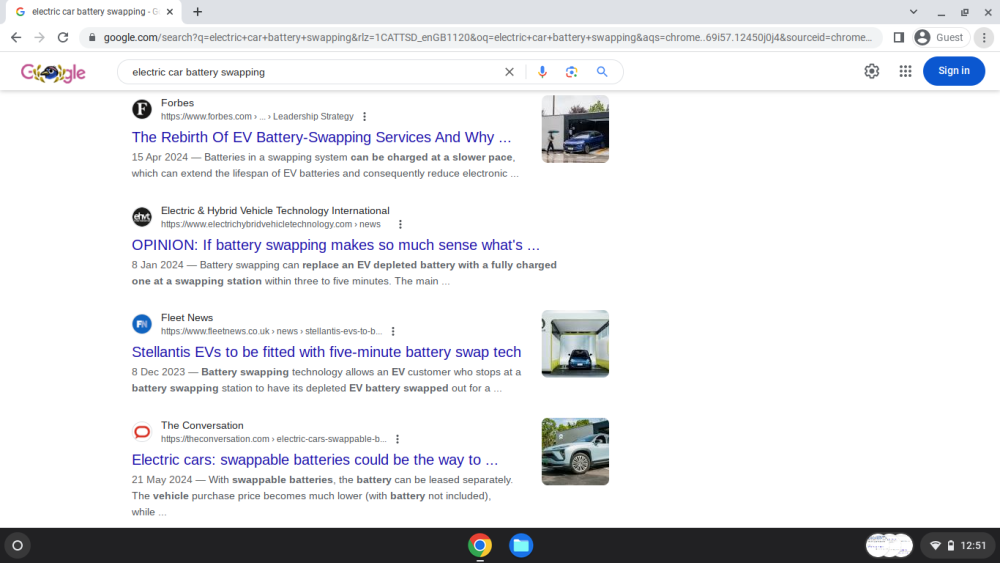Open the Guest profile menu

[x=941, y=38]
